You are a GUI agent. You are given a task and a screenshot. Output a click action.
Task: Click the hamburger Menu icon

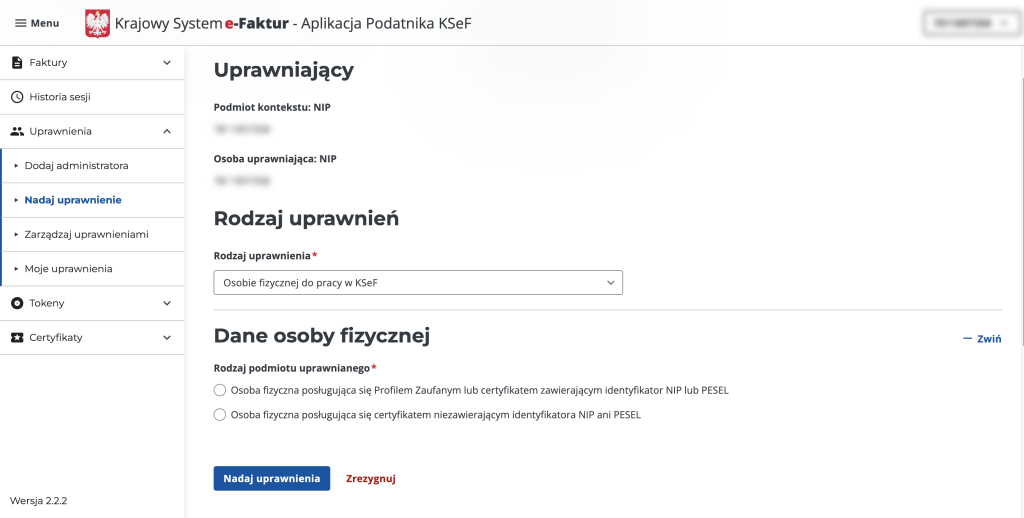tap(20, 23)
